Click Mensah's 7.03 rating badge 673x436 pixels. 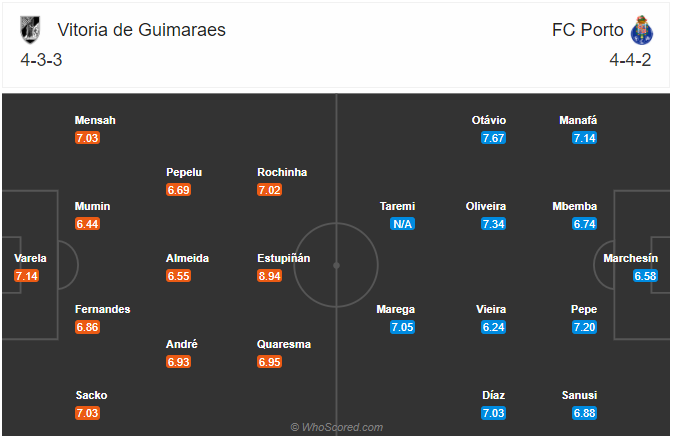88,138
